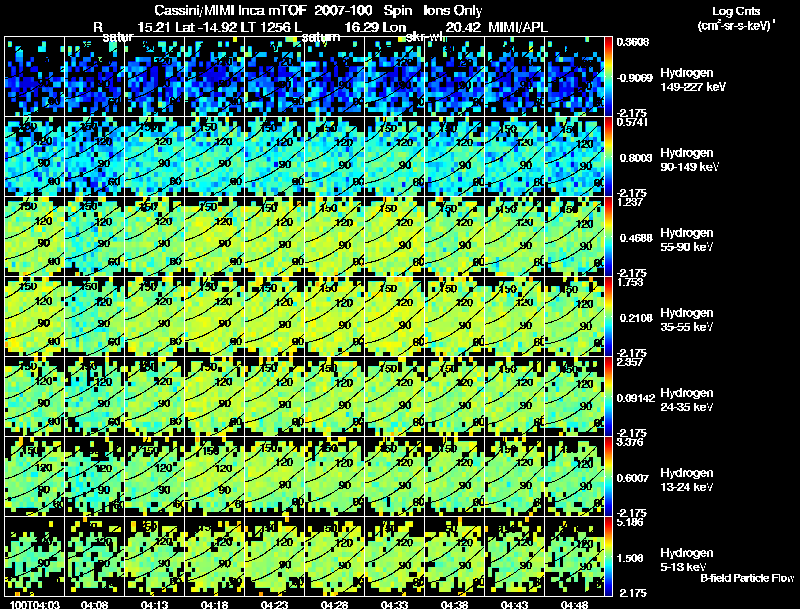The height and width of the screenshot is (609, 800).
Task: Click the color bar for the 5-13 keV row
Action: pos(608,557)
